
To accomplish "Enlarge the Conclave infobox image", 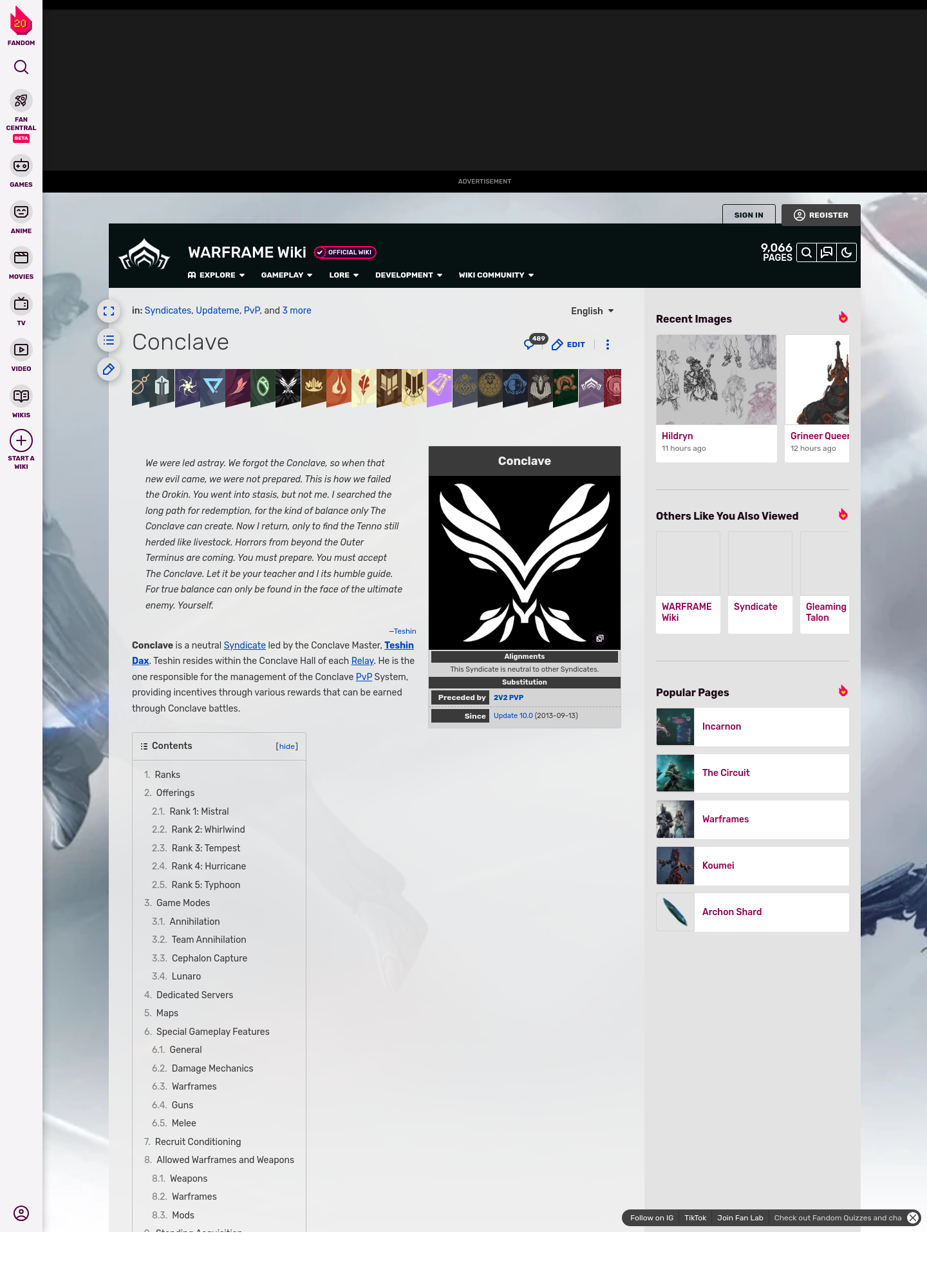I will 599,638.
